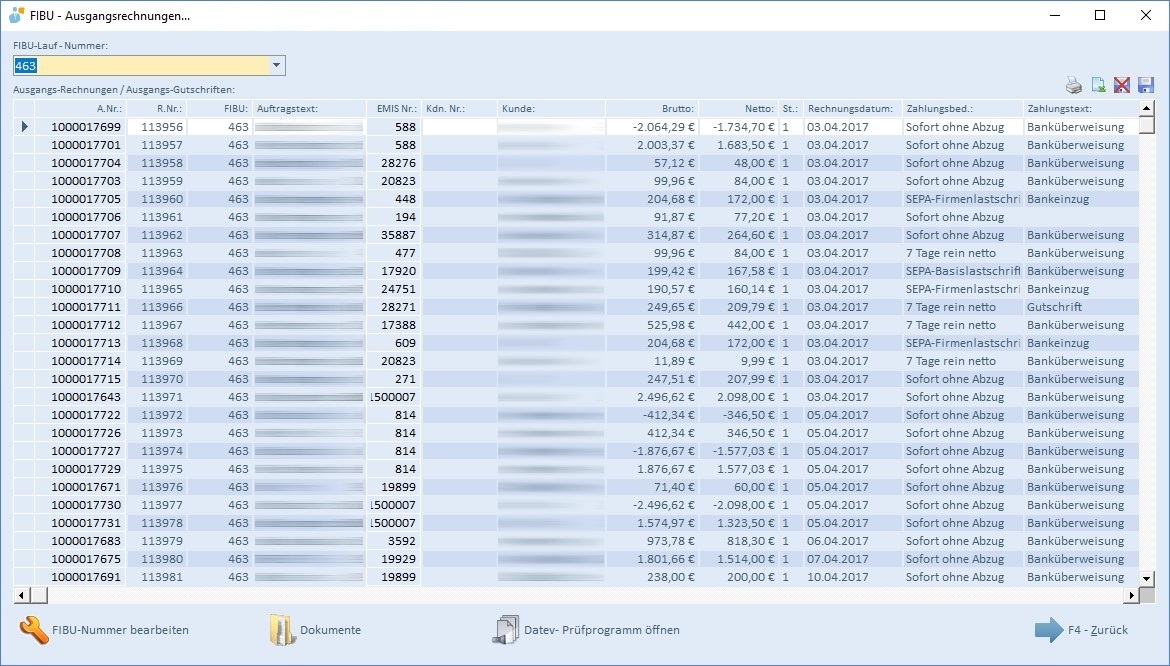Open the FIBU-Lauf-Nummer dropdown arrow

[x=276, y=66]
